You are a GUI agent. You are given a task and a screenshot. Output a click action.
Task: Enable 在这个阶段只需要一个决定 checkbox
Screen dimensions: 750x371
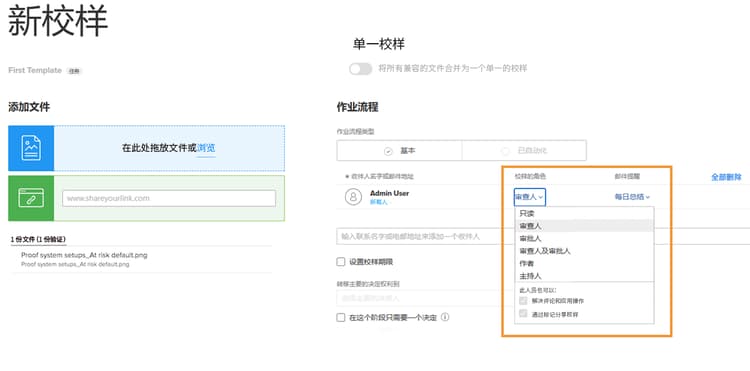tap(341, 317)
